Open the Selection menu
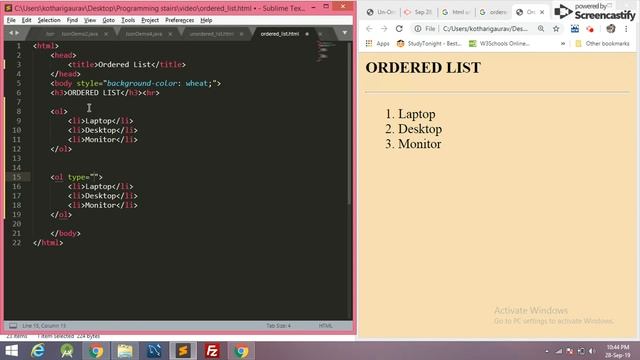This screenshot has height=360, width=640. pos(49,20)
